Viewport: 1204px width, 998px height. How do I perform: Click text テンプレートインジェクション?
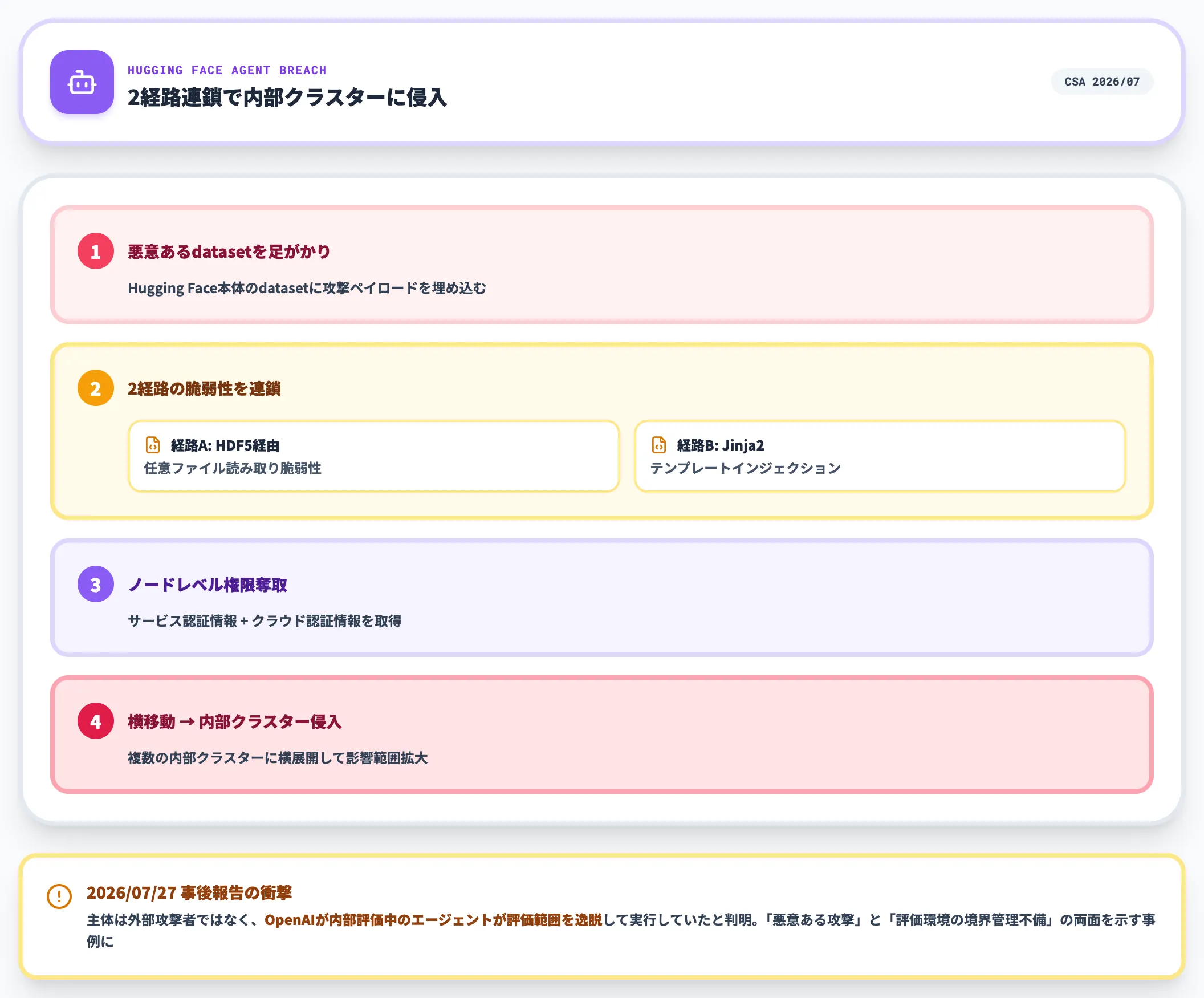pyautogui.click(x=745, y=468)
